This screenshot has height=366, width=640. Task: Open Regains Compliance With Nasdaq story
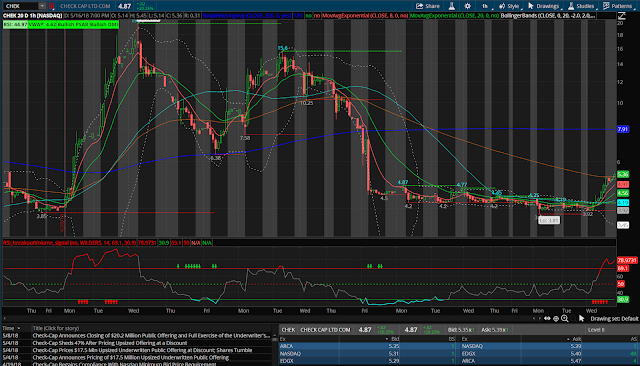click(x=124, y=364)
